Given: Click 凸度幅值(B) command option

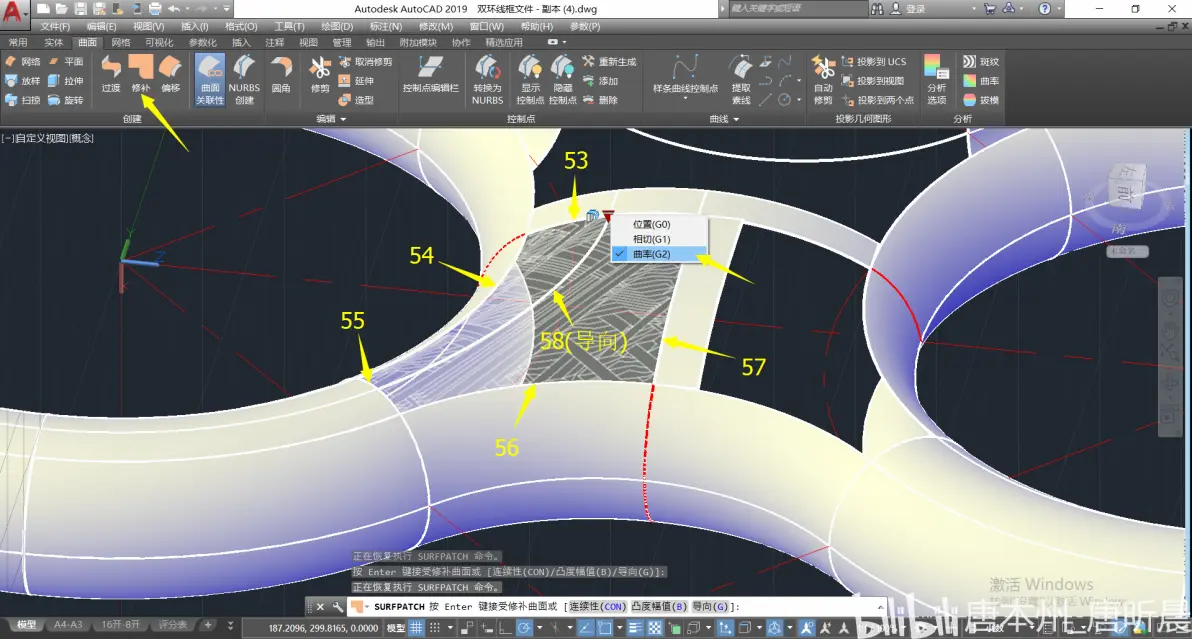Looking at the screenshot, I should coord(658,606).
